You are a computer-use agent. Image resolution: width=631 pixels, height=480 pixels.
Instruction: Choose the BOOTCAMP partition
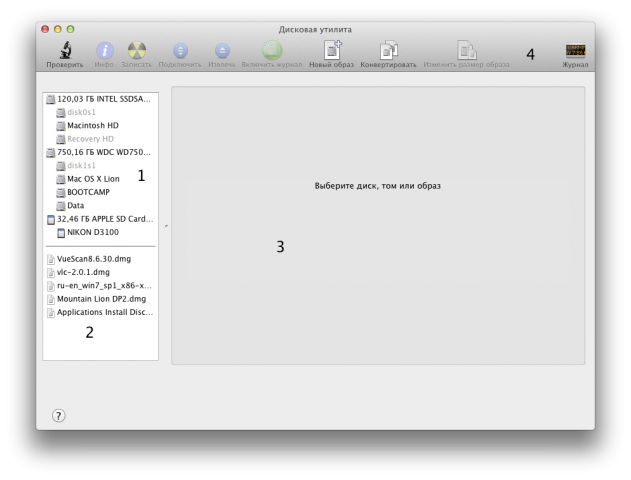point(89,192)
